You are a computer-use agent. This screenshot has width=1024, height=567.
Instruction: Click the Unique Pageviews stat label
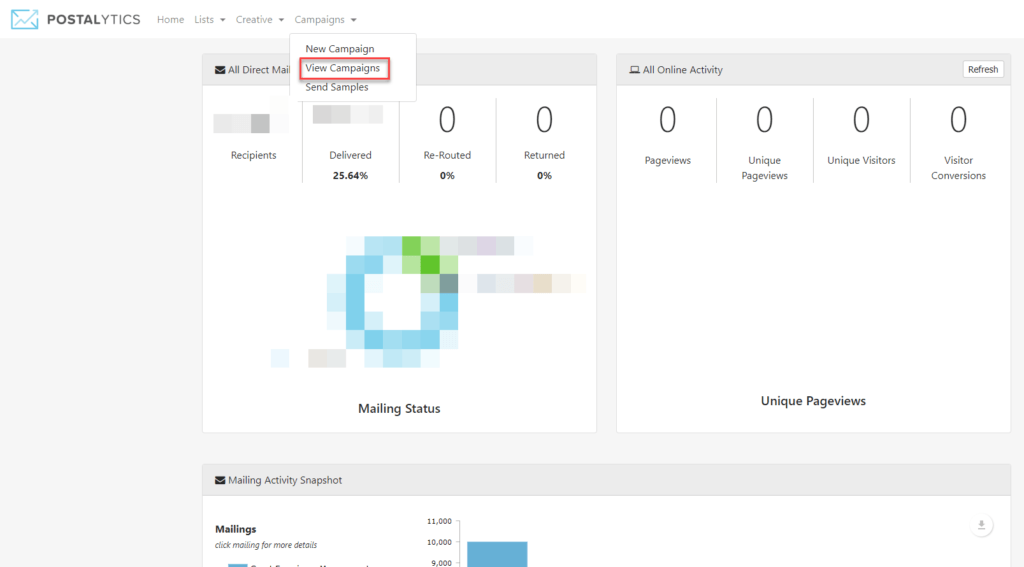point(764,168)
